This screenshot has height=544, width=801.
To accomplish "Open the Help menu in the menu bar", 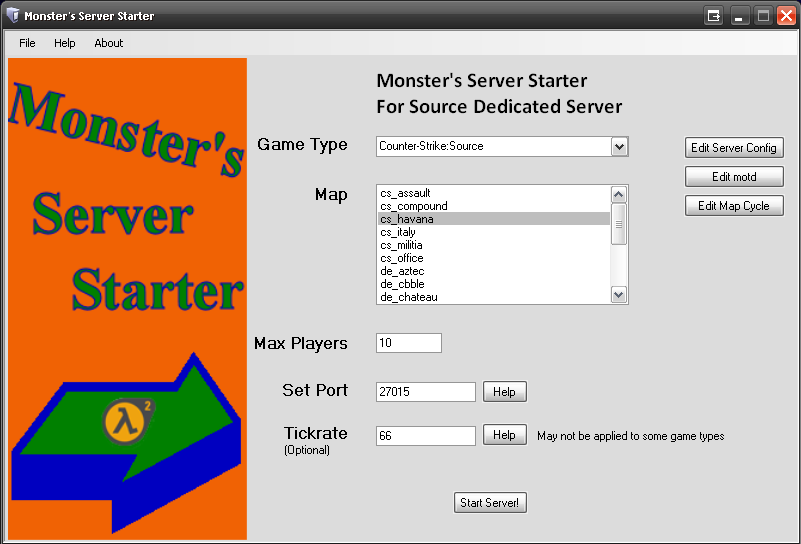I will tap(64, 43).
